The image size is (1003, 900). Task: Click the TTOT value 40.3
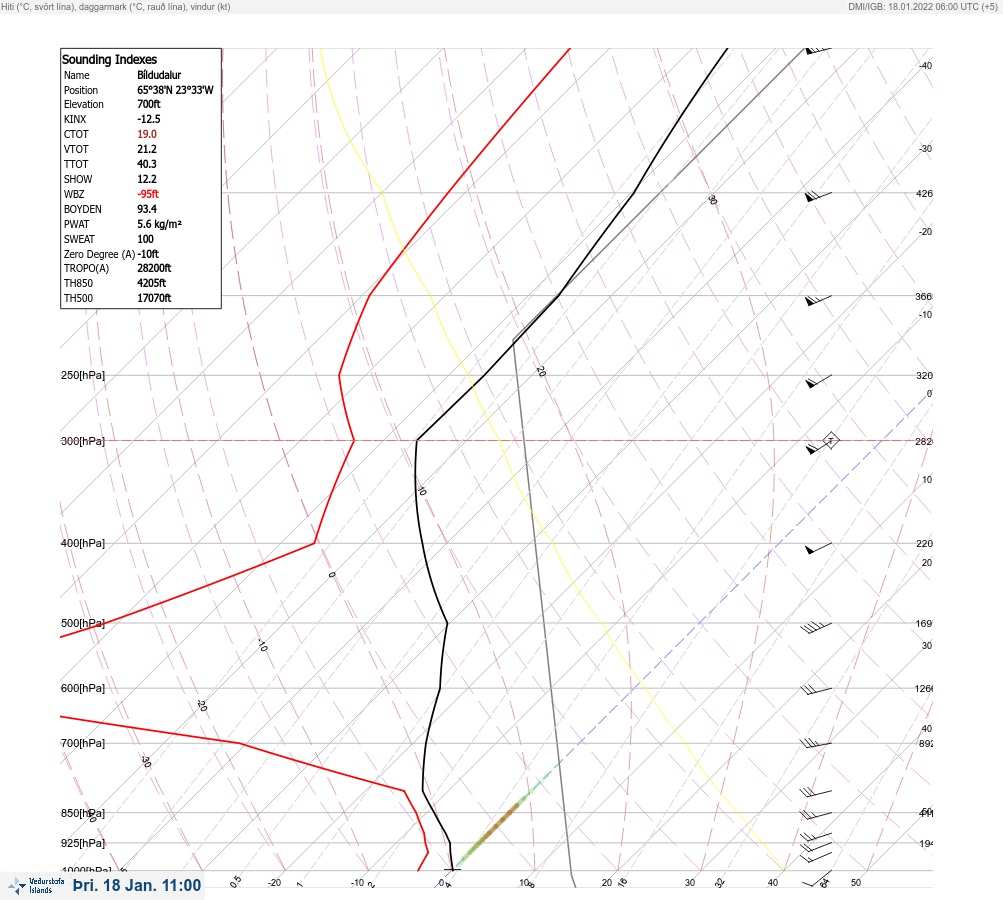pos(146,164)
